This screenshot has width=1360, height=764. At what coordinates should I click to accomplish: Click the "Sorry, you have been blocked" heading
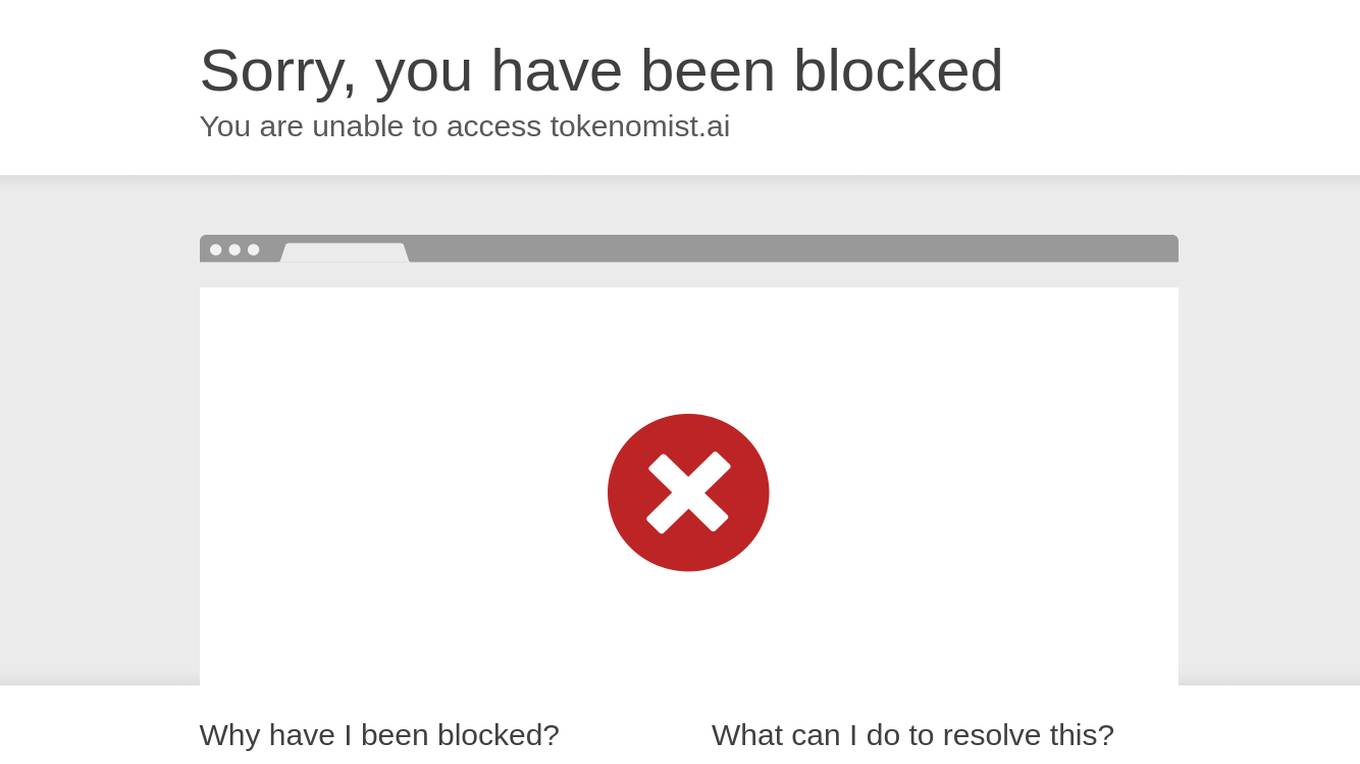click(601, 70)
